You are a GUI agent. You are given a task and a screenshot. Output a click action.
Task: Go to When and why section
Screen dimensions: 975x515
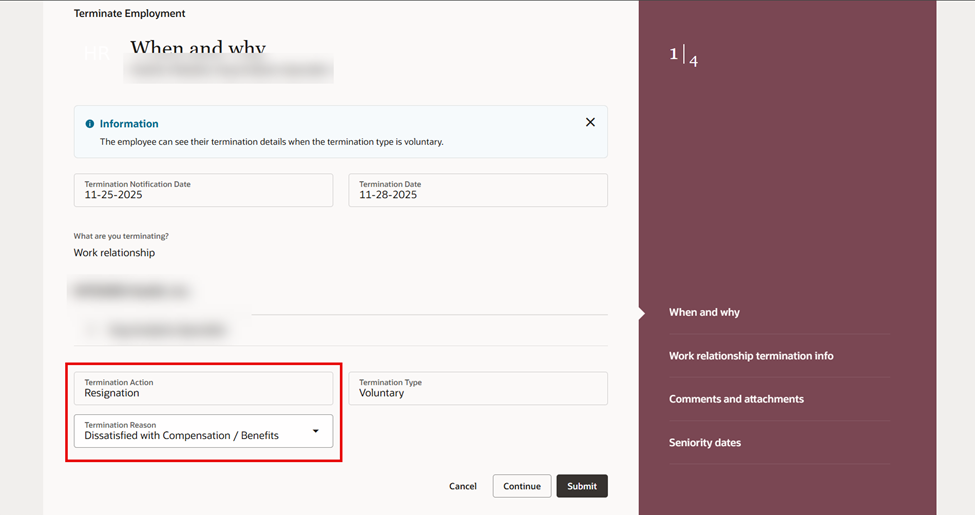click(704, 312)
